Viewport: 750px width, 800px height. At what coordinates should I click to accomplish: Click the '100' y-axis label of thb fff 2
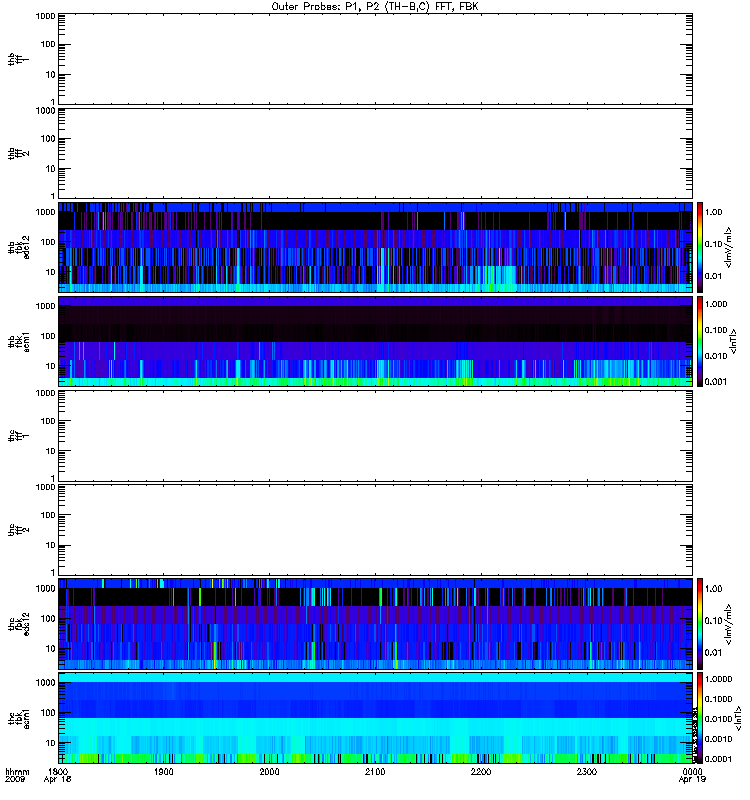coord(48,139)
